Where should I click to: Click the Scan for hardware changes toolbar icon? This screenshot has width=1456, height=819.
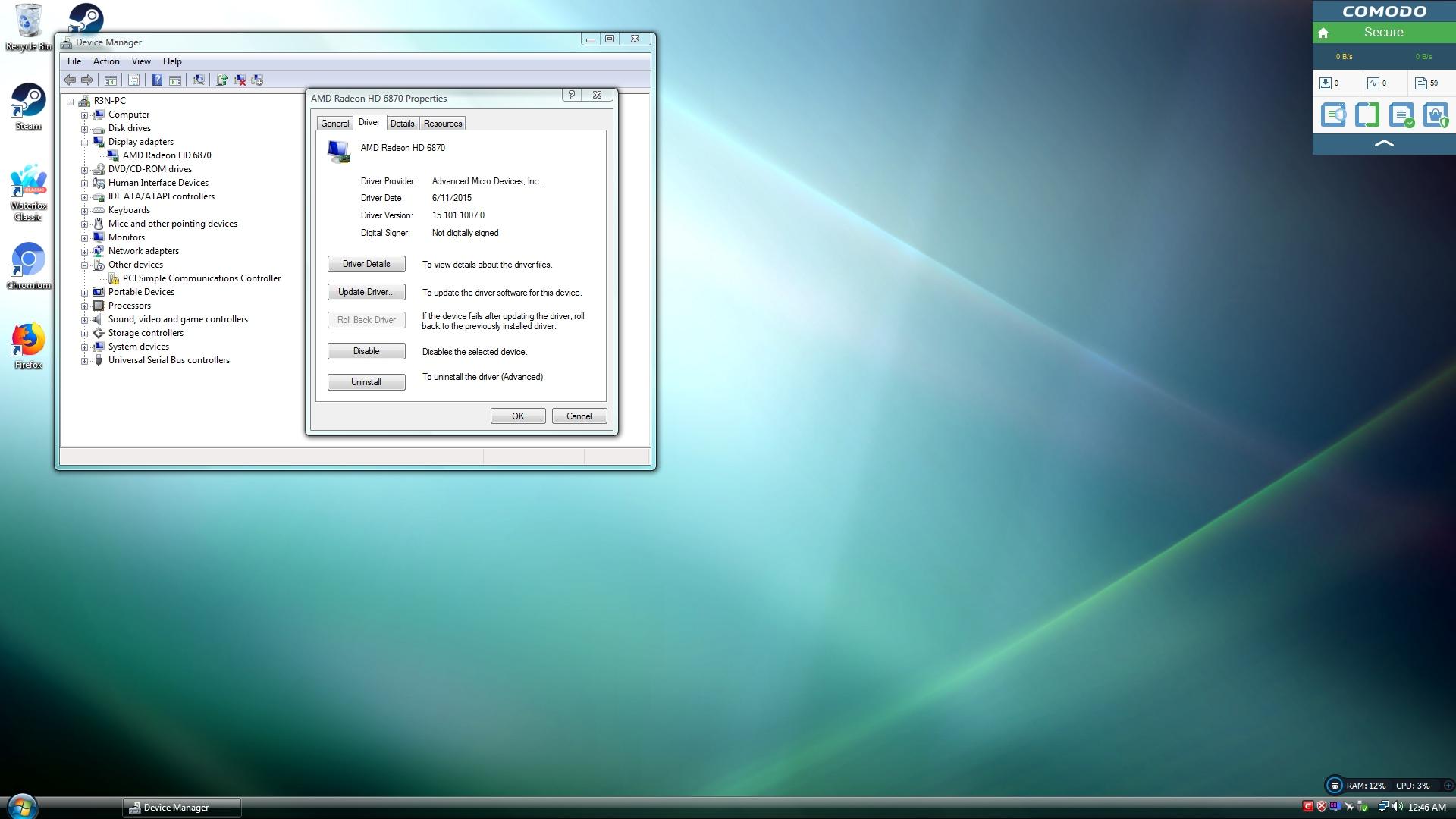coord(199,80)
